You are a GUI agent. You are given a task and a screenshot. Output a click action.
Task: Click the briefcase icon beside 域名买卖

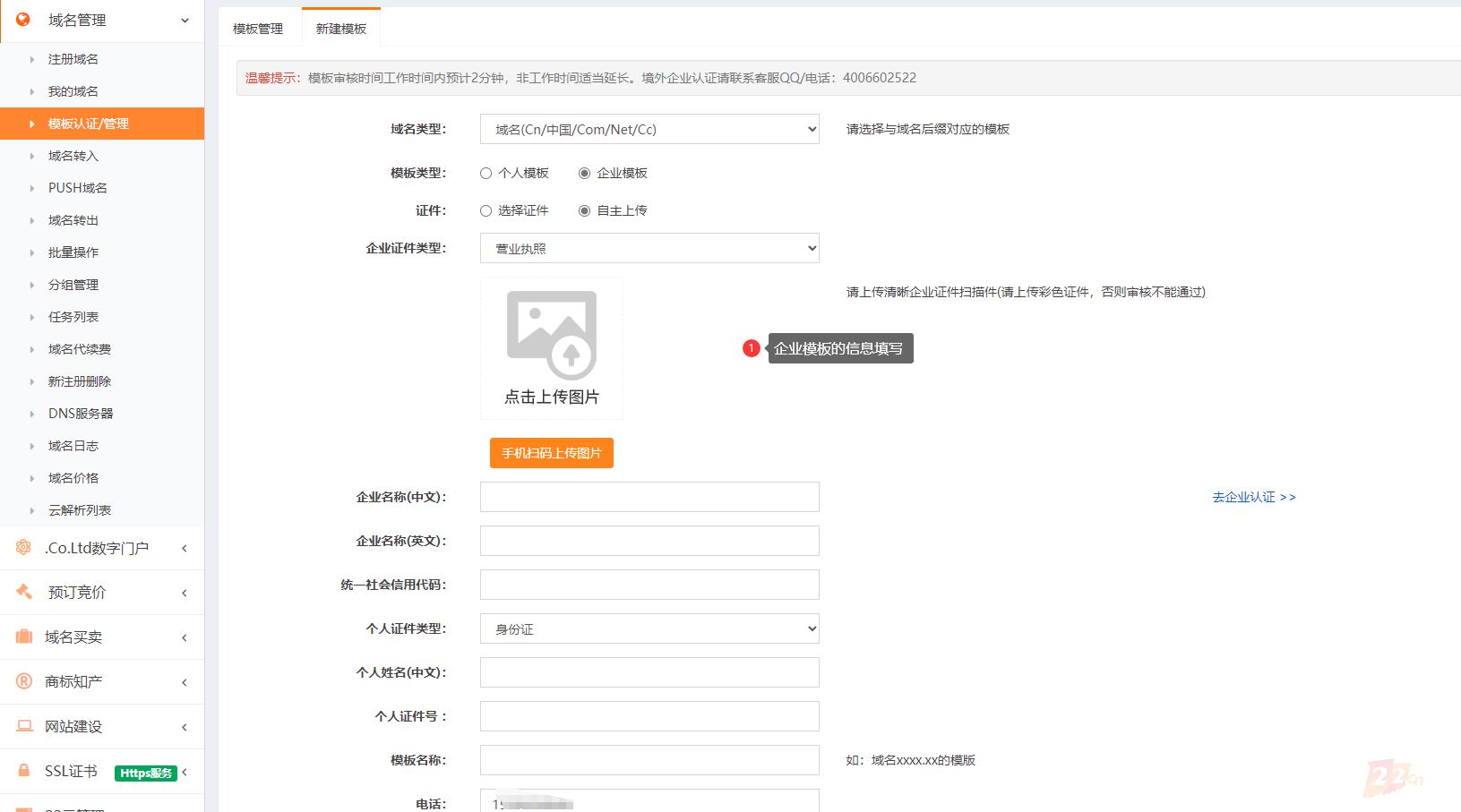tap(24, 637)
